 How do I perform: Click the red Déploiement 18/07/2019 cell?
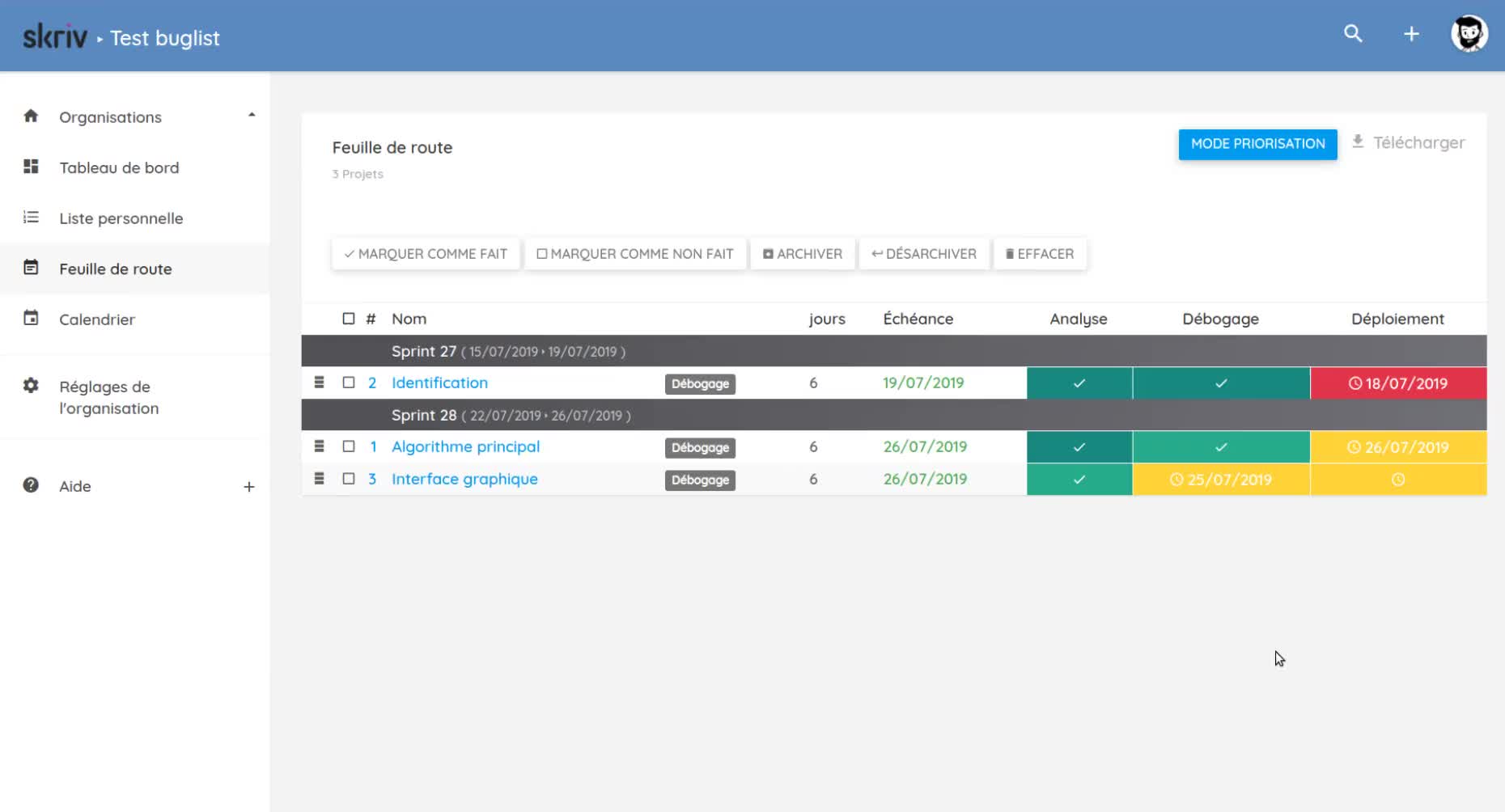[1397, 383]
